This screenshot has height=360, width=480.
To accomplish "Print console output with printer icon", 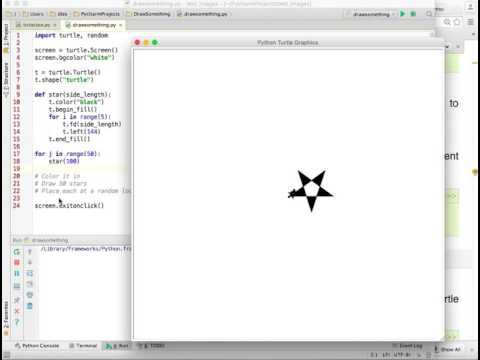I will [x=30, y=295].
